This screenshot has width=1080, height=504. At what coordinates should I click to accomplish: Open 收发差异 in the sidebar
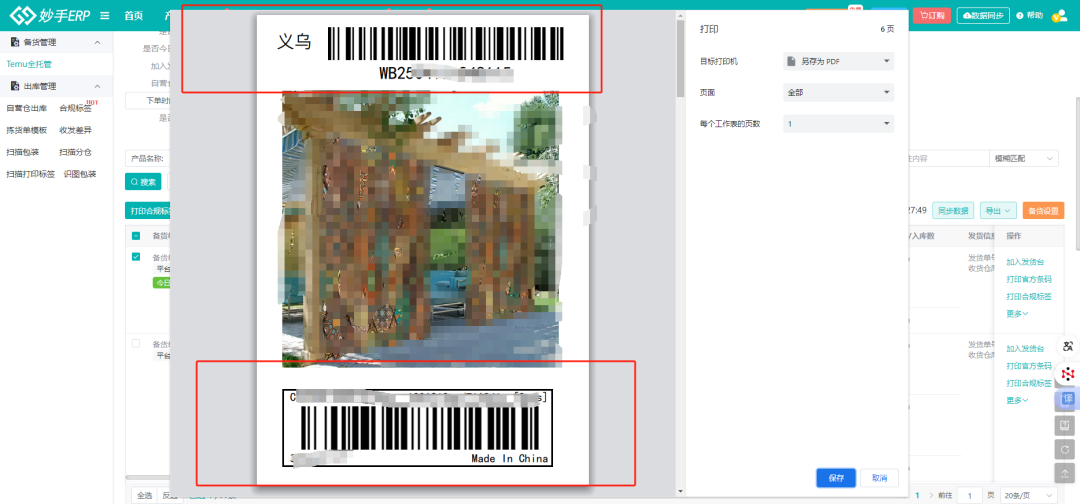75,130
